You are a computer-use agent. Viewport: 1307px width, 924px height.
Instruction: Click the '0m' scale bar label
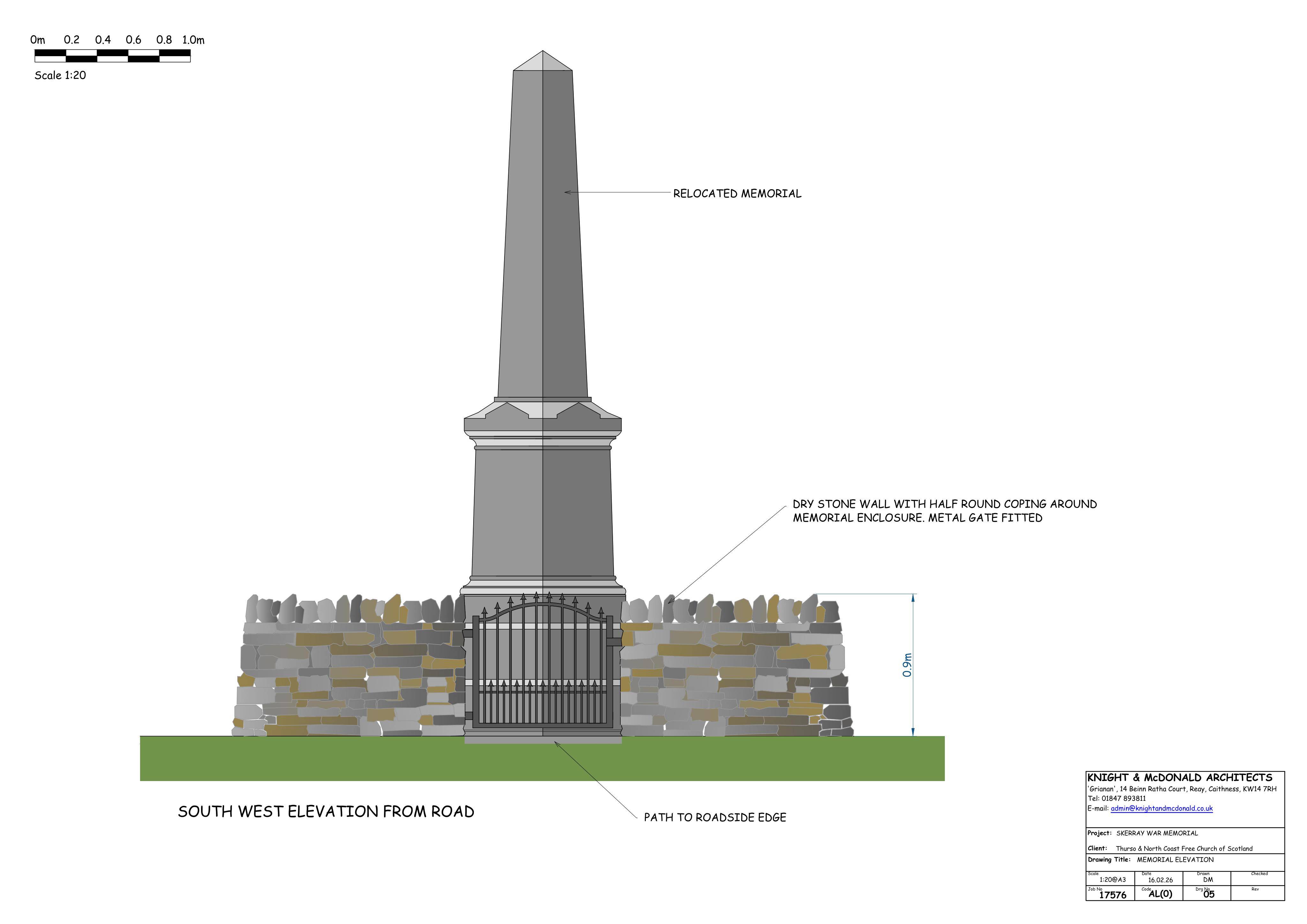pyautogui.click(x=38, y=40)
